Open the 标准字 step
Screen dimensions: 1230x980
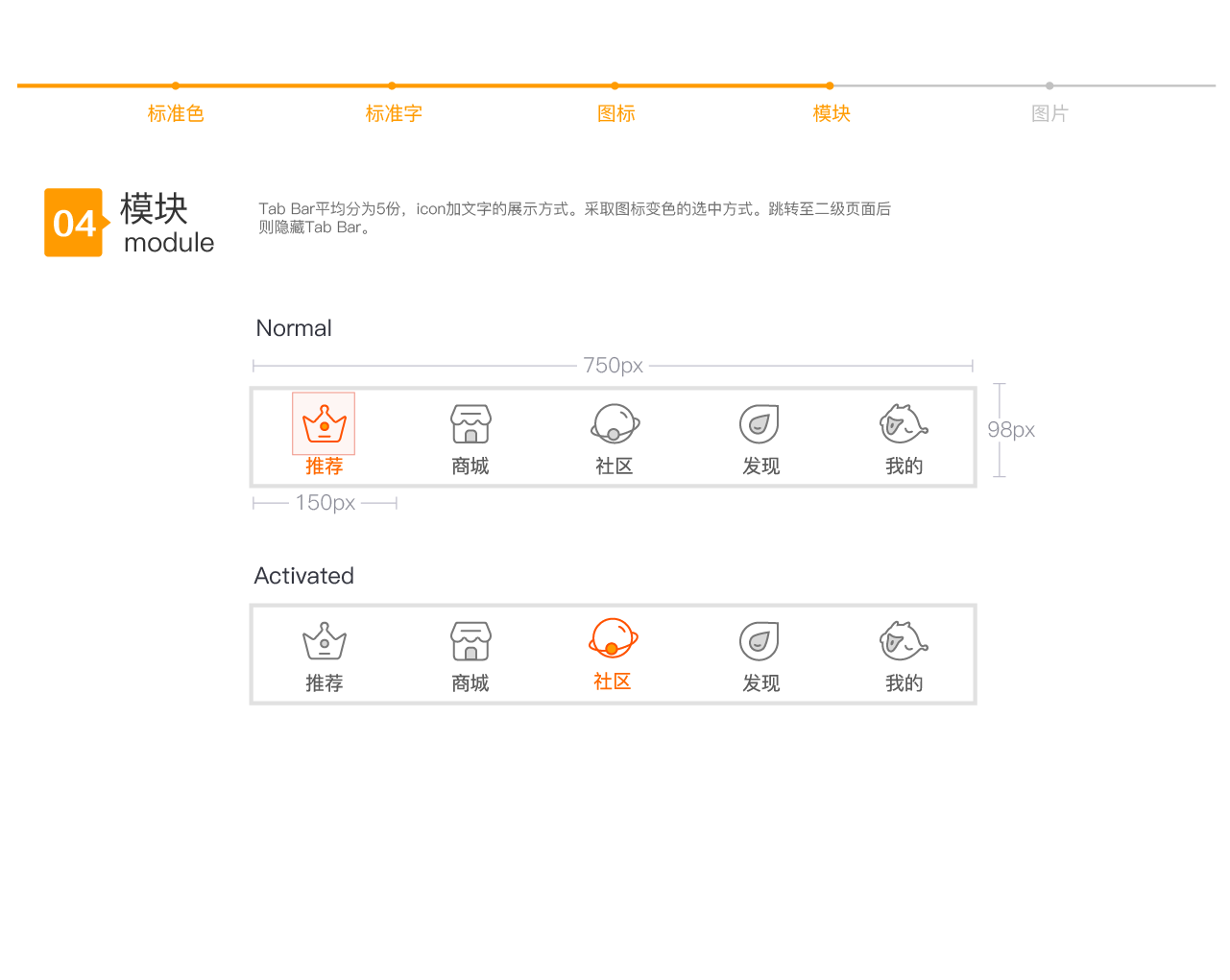click(x=394, y=113)
